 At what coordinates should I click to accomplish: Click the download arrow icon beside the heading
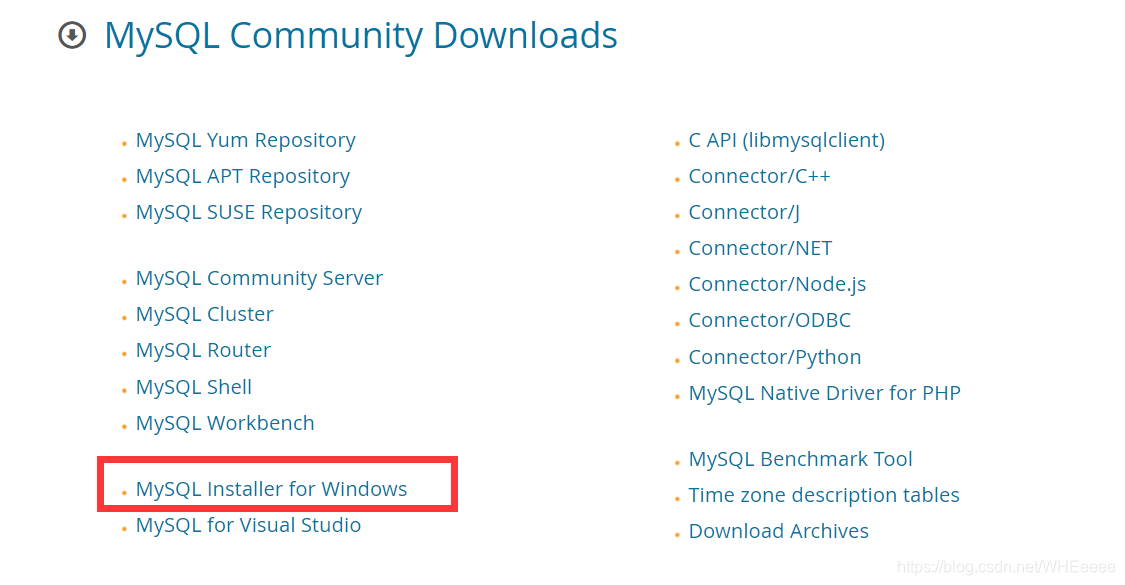pyautogui.click(x=72, y=35)
